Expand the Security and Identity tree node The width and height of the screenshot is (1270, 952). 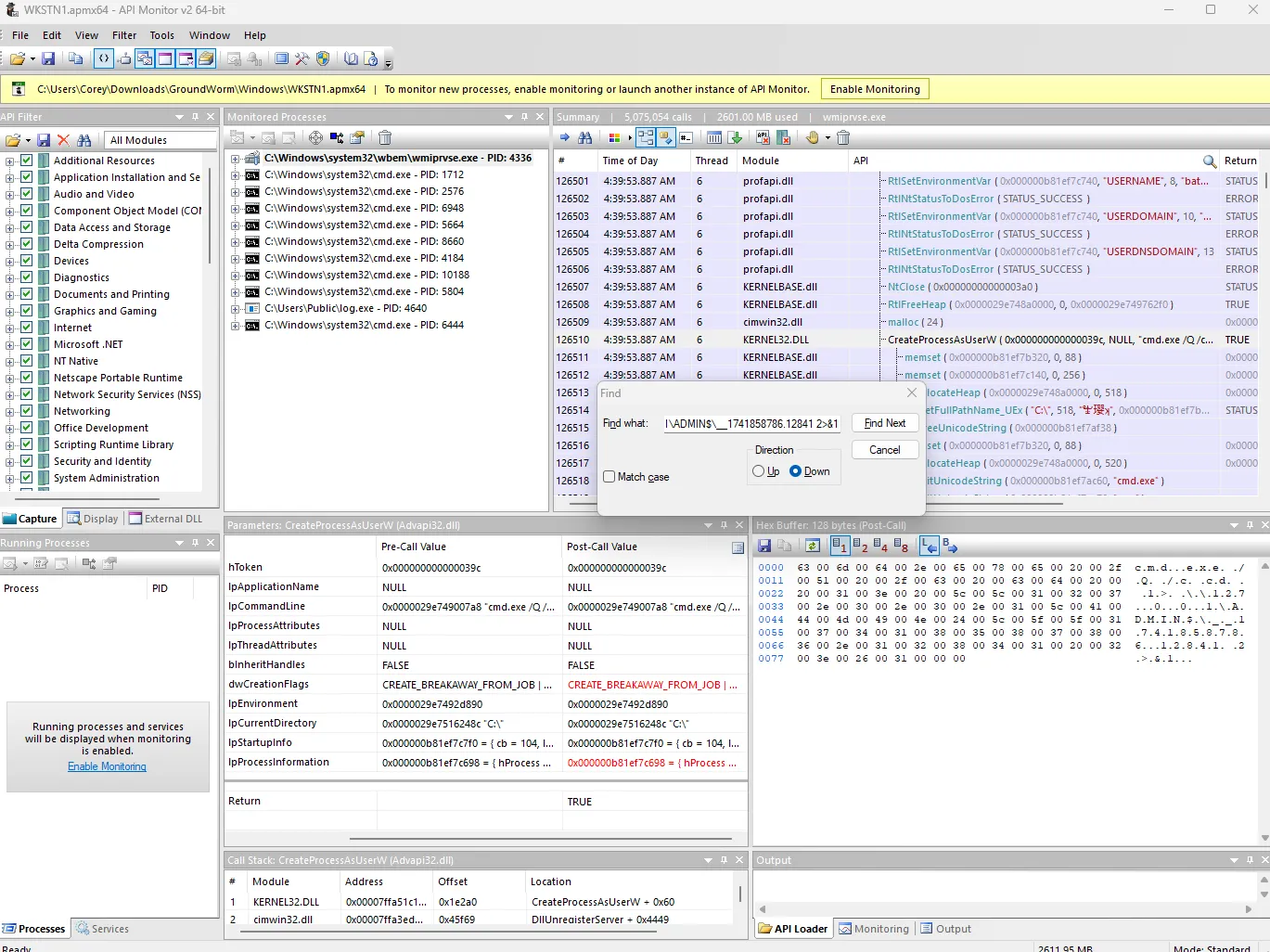(10, 461)
